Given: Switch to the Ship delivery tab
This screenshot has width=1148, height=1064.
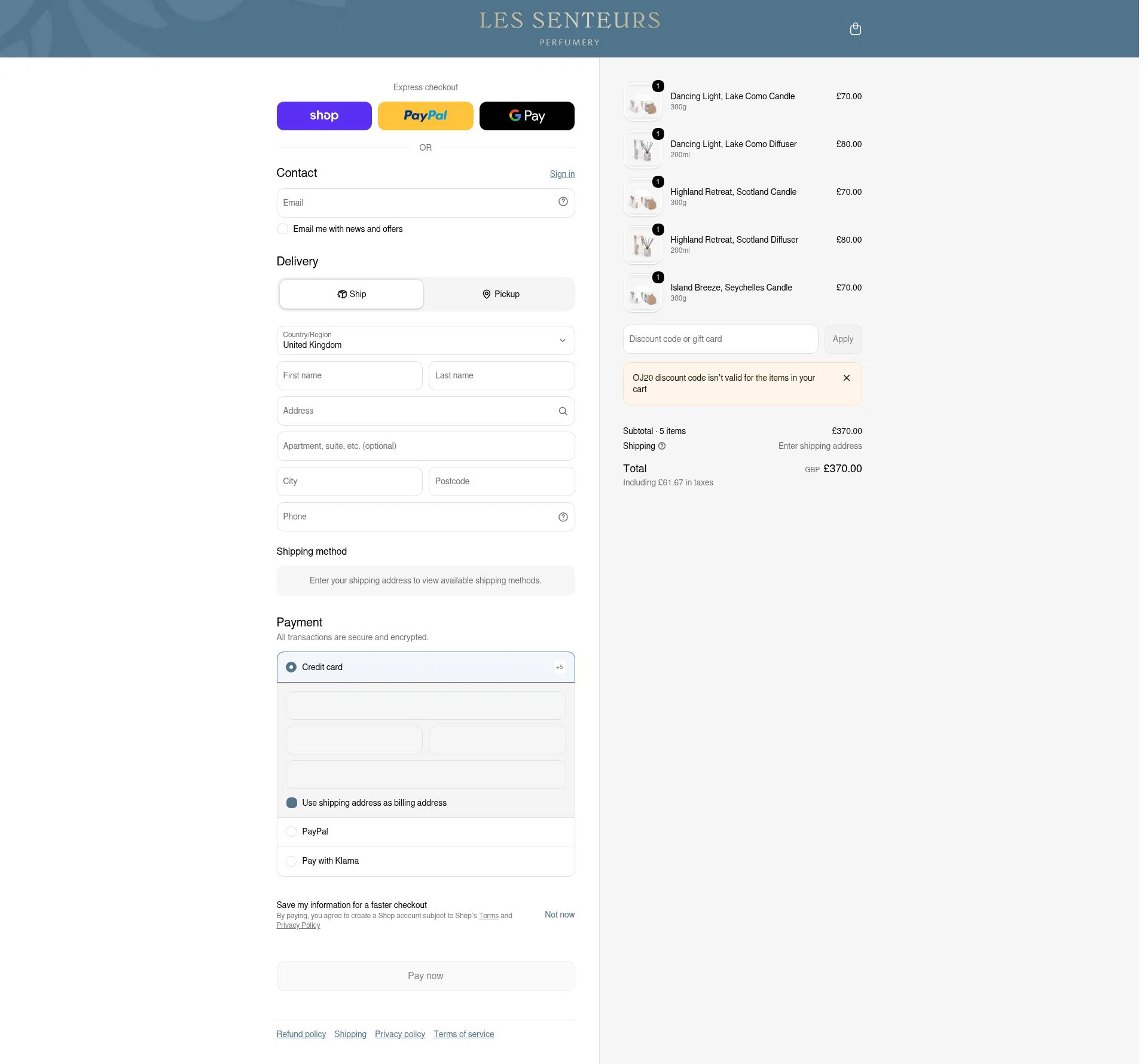Looking at the screenshot, I should (x=352, y=294).
